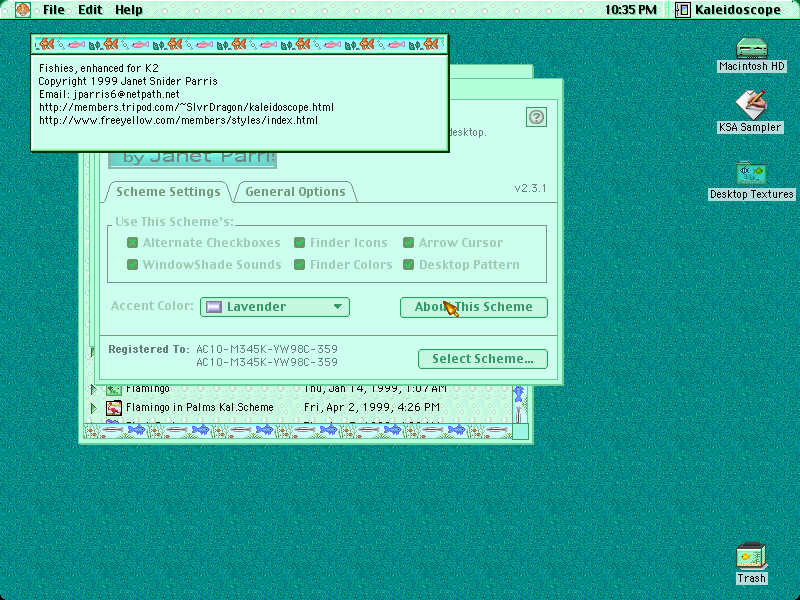Screen dimensions: 800x600
Task: Click the 'by Janet Parris' scheme banner
Action: click(x=192, y=159)
